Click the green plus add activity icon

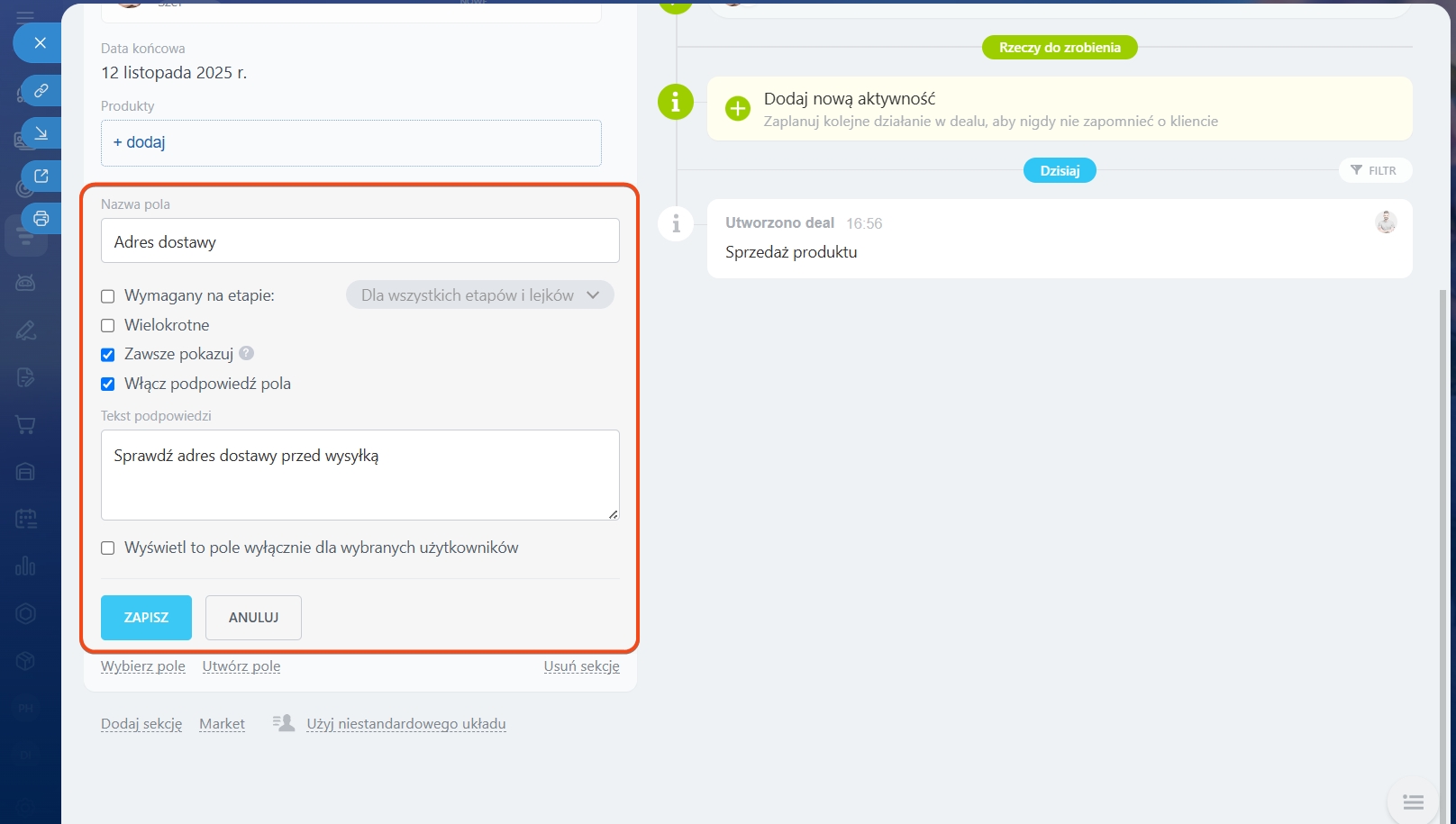(737, 109)
